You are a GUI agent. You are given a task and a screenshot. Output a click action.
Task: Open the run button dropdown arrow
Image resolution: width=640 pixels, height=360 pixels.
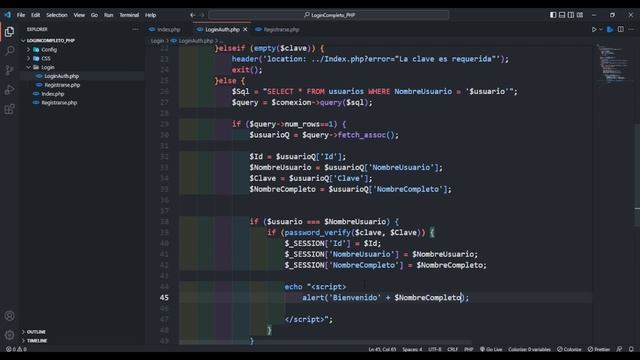click(600, 29)
